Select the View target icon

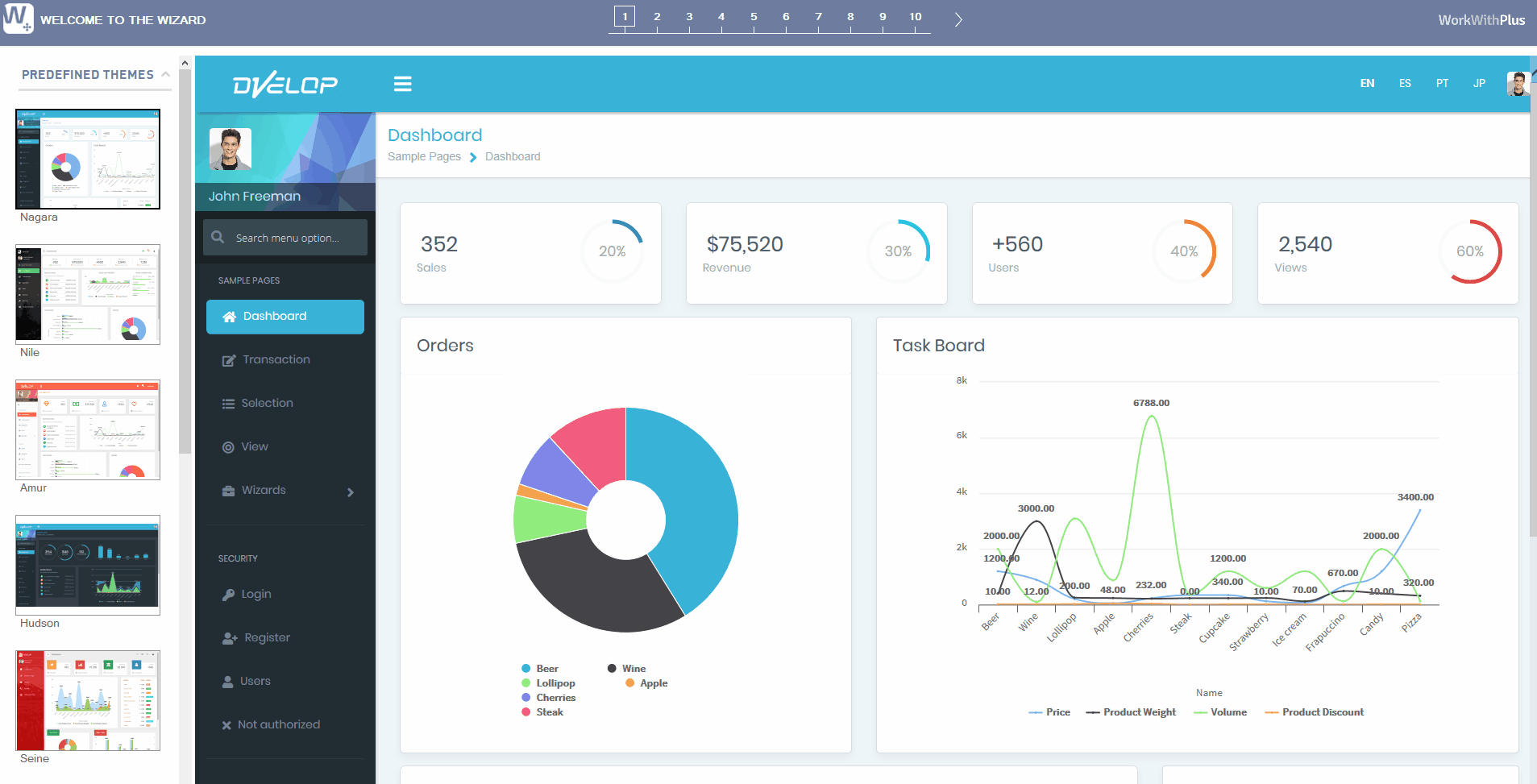tap(228, 446)
